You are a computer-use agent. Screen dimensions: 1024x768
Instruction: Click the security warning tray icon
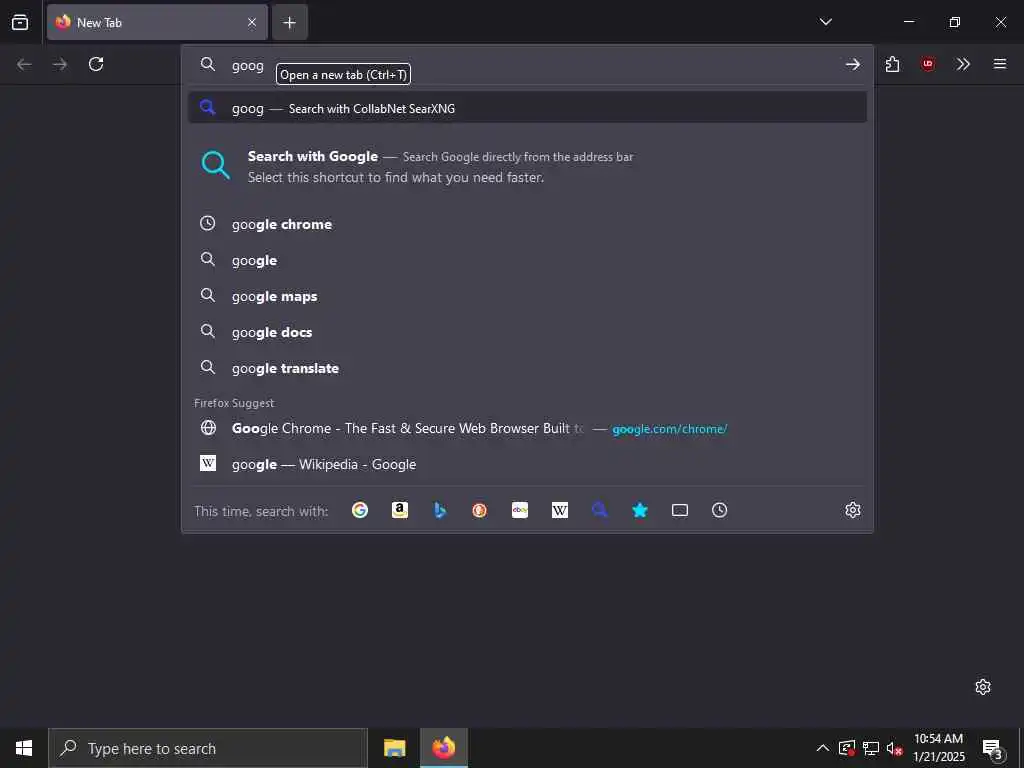pyautogui.click(x=847, y=748)
